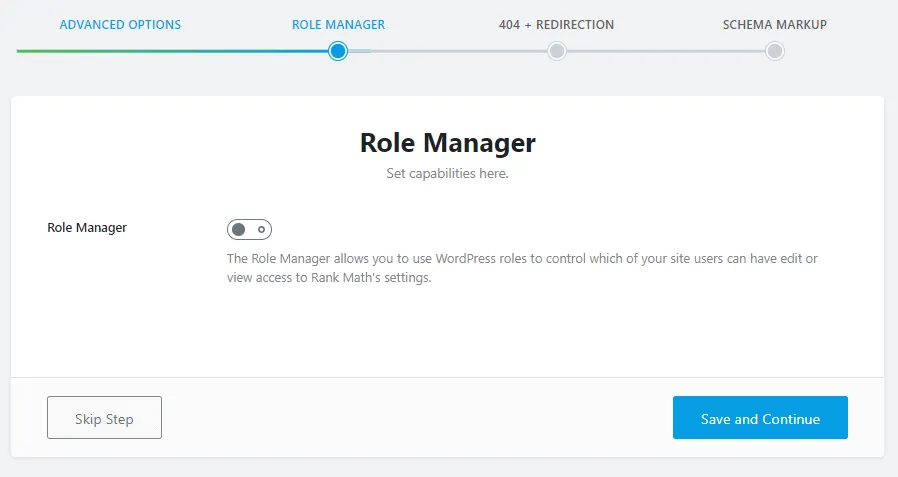
Task: Click progress line between 404 and Schema Markup
Action: click(x=665, y=51)
